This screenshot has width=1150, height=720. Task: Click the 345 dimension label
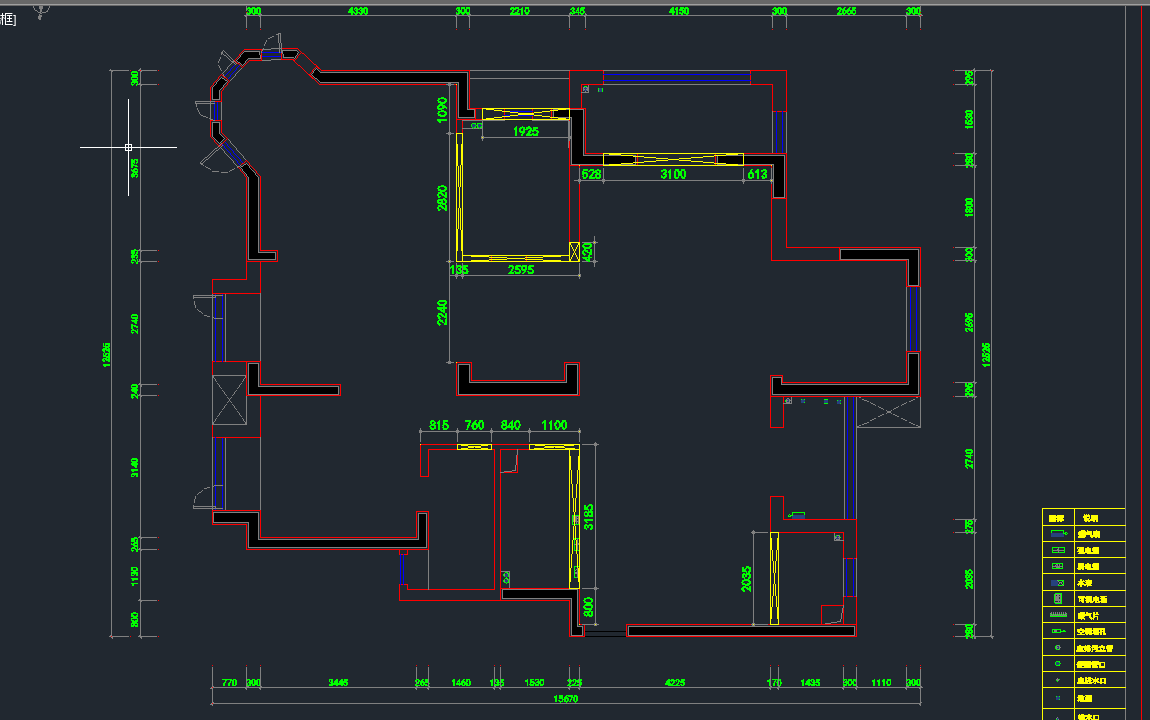[x=577, y=11]
